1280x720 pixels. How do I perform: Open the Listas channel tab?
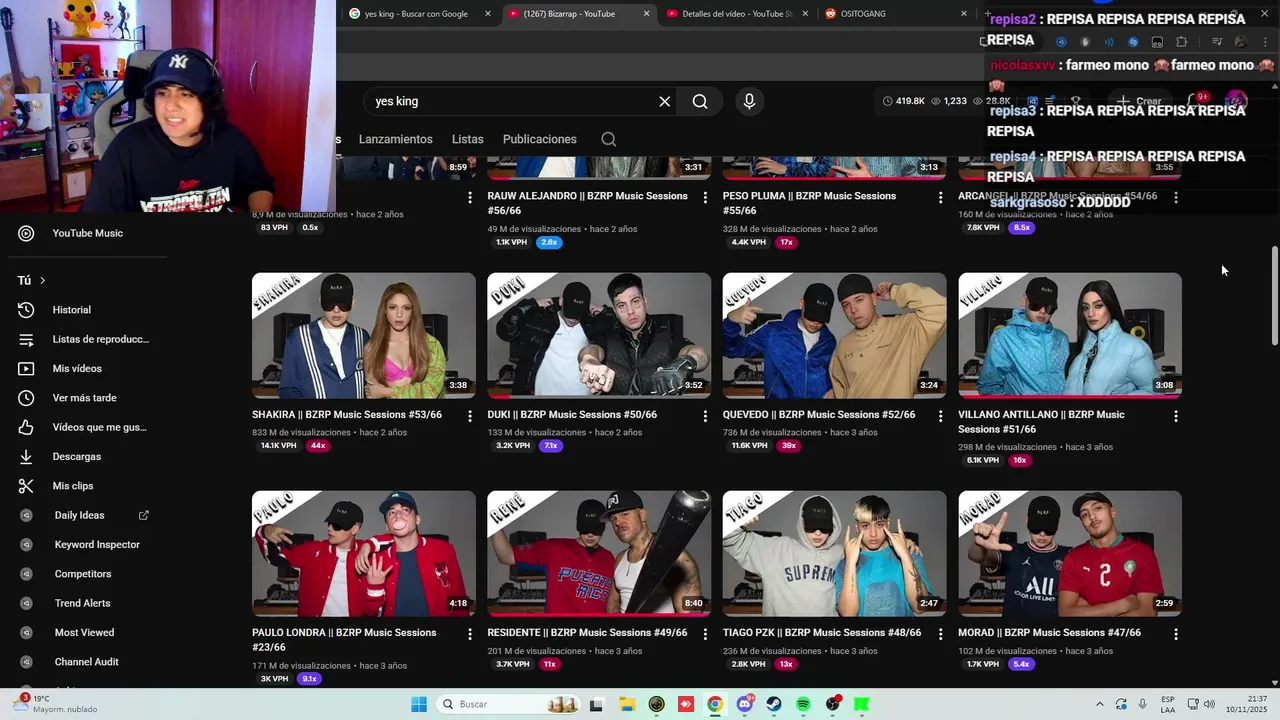pos(467,139)
